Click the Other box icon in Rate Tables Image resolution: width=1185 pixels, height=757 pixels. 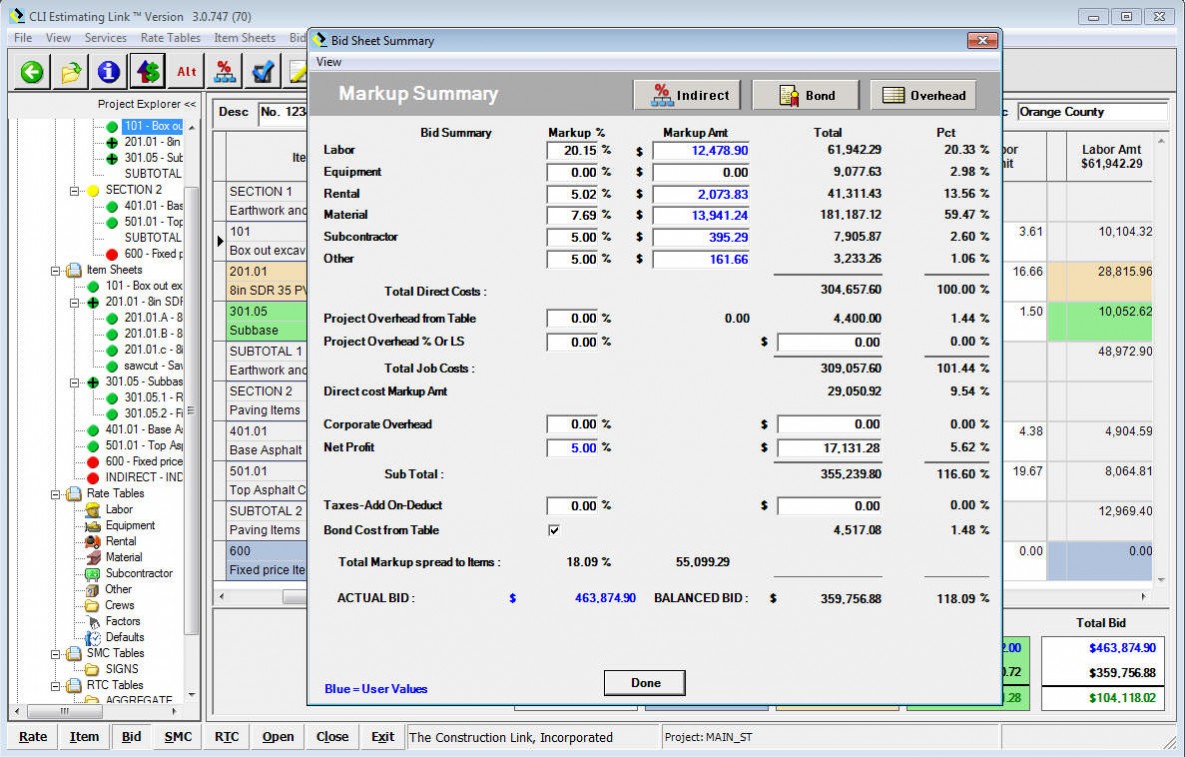pyautogui.click(x=93, y=589)
